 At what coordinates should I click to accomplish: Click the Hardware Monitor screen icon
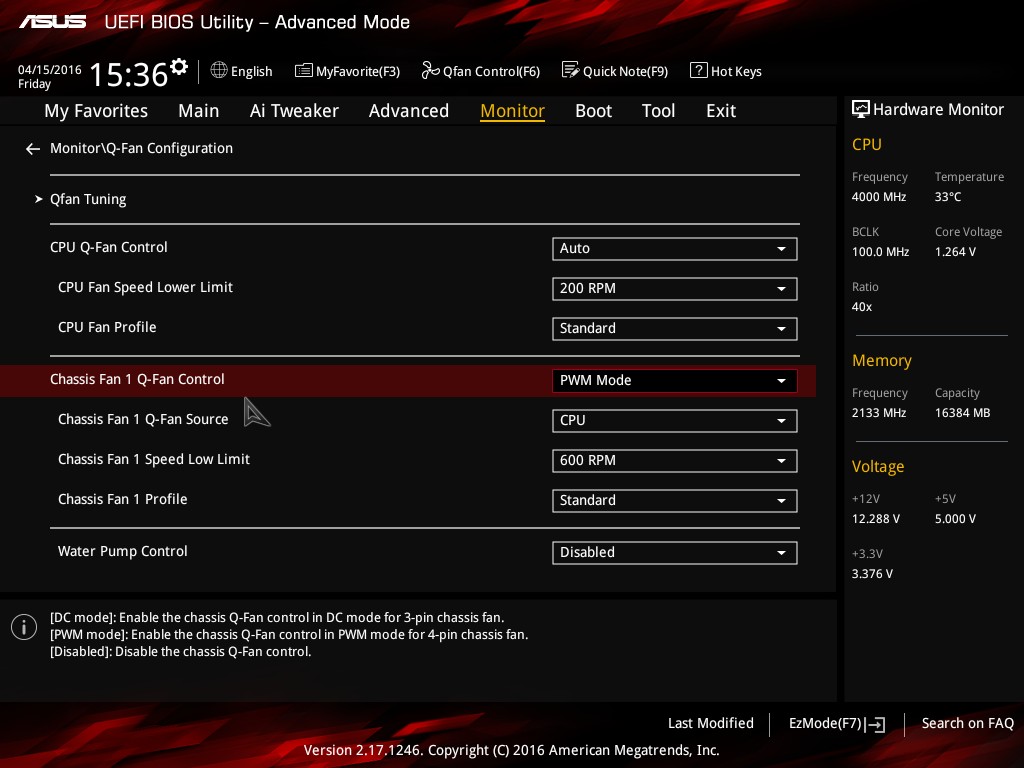click(x=861, y=109)
